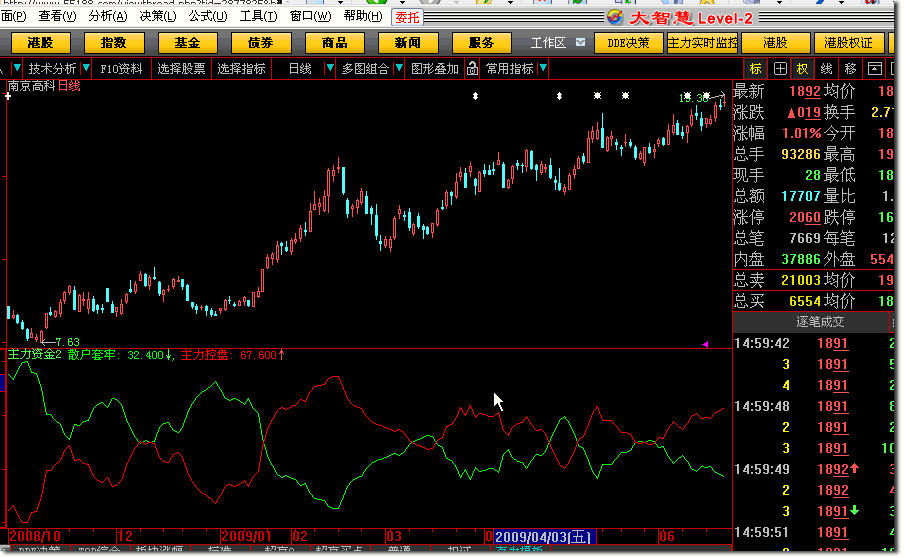This screenshot has width=904, height=558.
Task: Click the magenta triangle marker above the indicator panel
Action: (705, 344)
